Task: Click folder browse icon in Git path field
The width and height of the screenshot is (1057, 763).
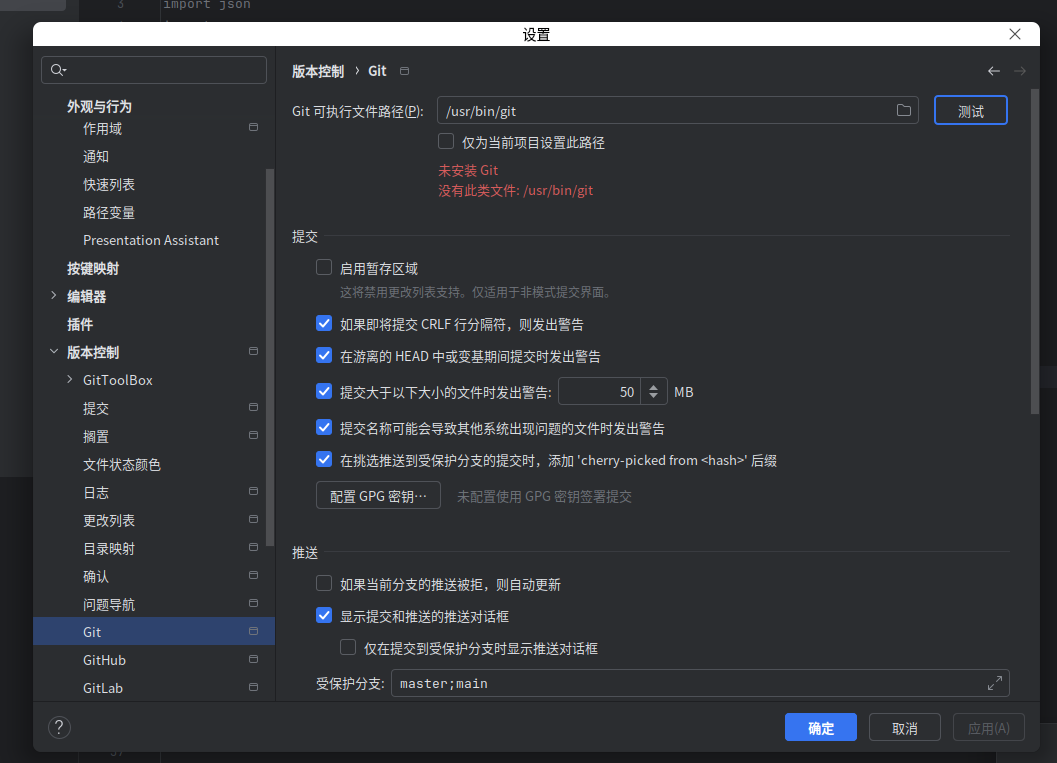Action: coord(903,111)
